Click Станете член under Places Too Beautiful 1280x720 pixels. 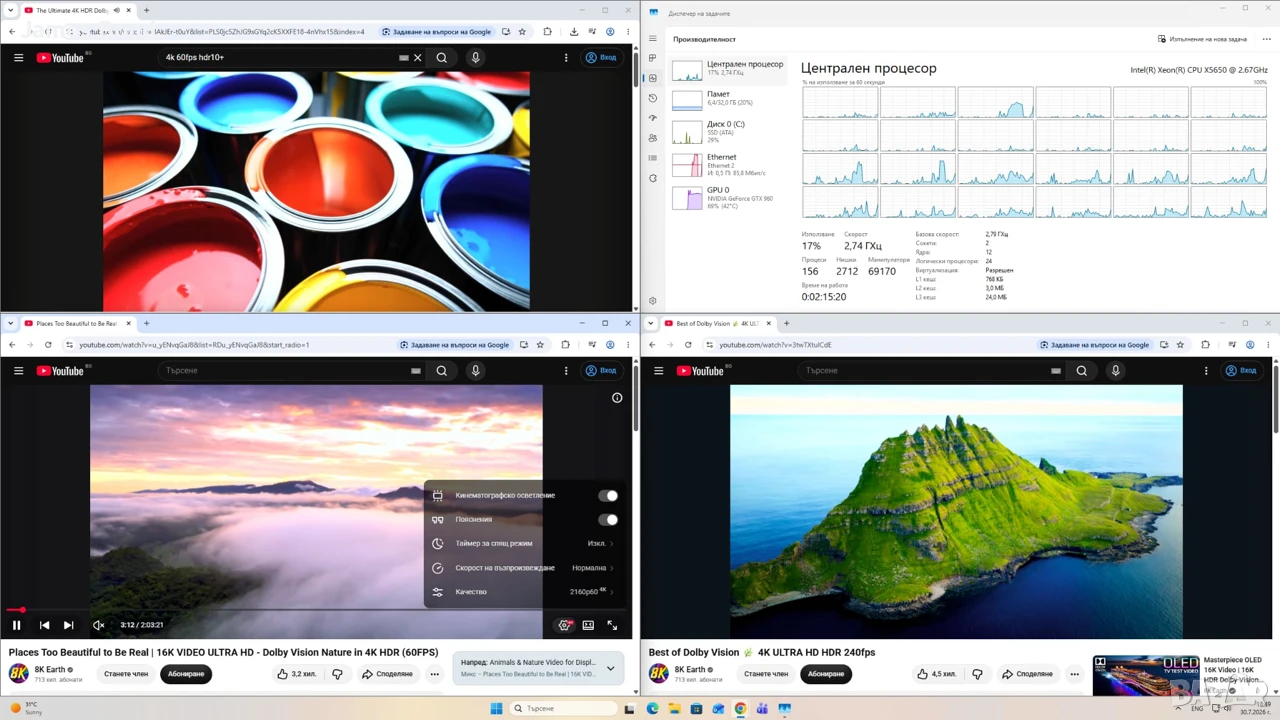coord(126,674)
